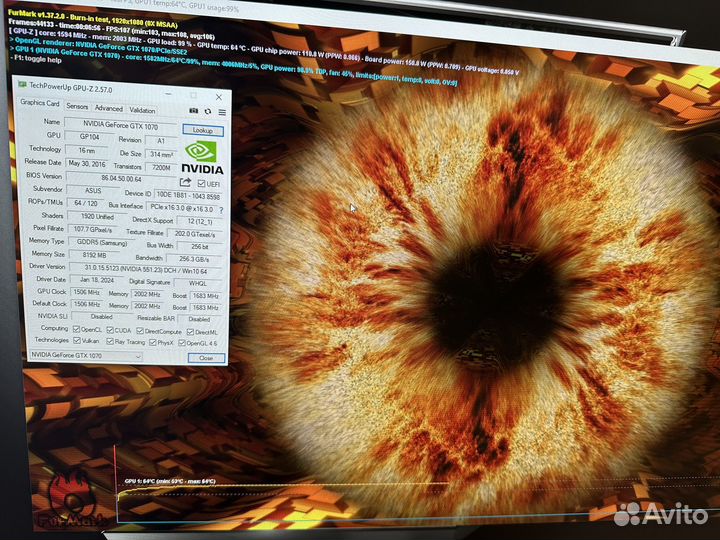720x540 pixels.
Task: Toggle the OpenCL checkbox
Action: (x=76, y=328)
